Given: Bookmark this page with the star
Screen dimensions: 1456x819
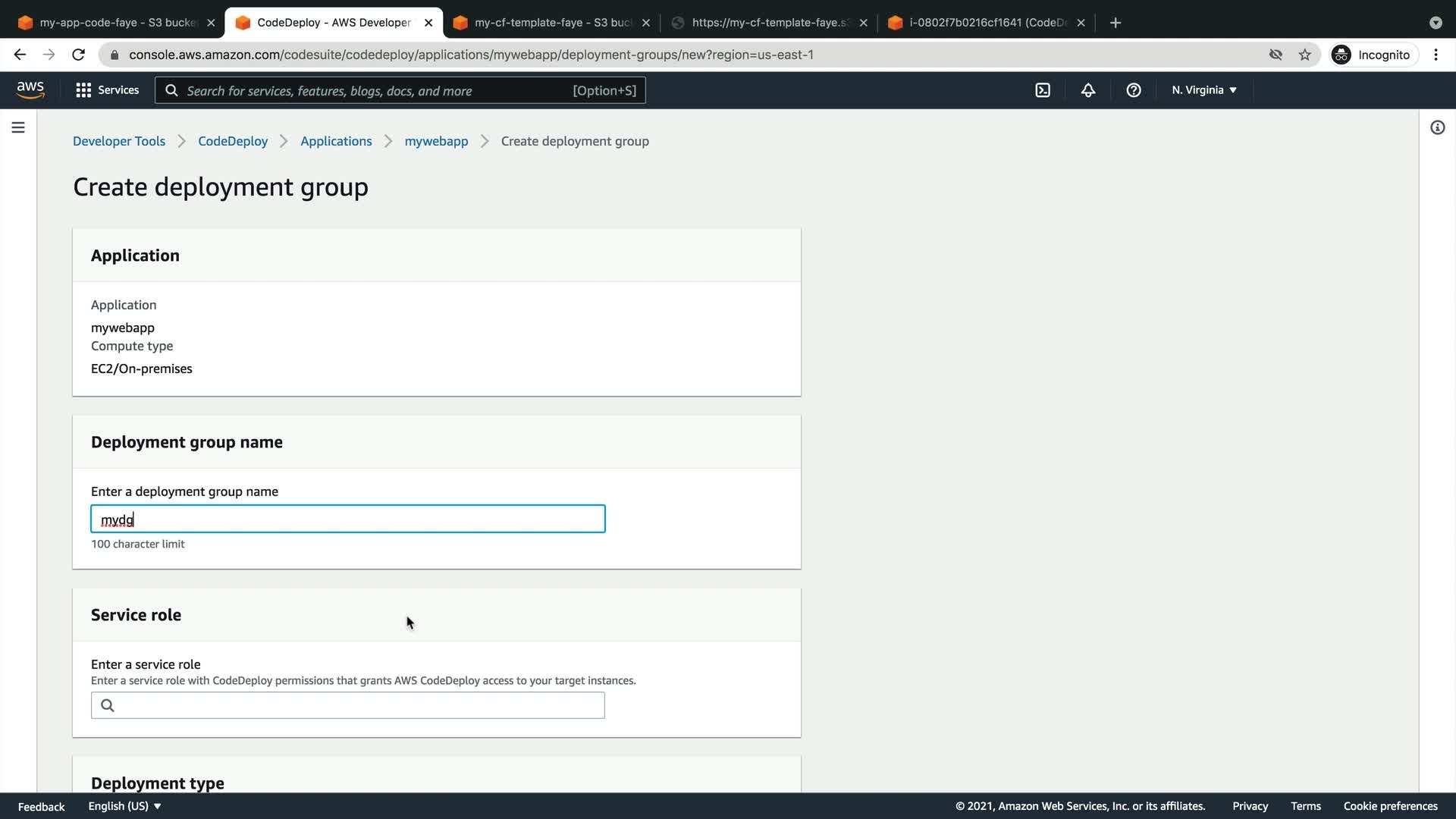Looking at the screenshot, I should click(1304, 55).
